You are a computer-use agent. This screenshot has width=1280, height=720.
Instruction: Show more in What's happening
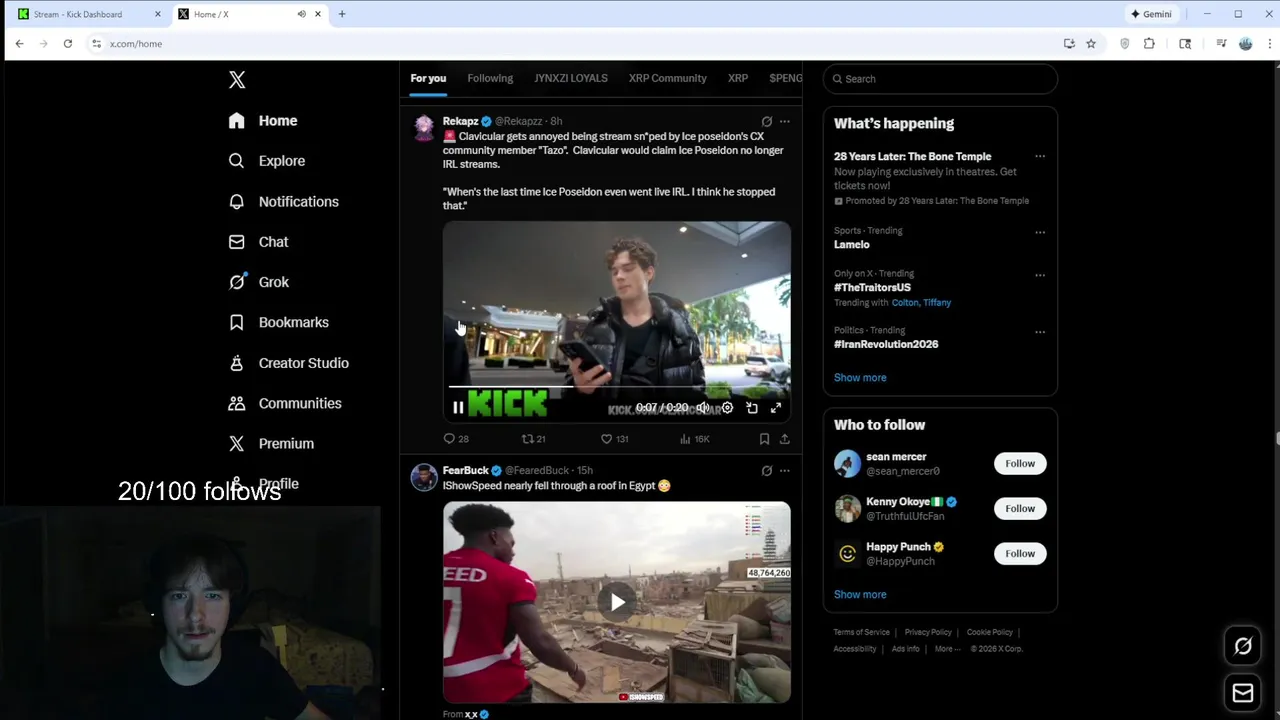(x=860, y=378)
